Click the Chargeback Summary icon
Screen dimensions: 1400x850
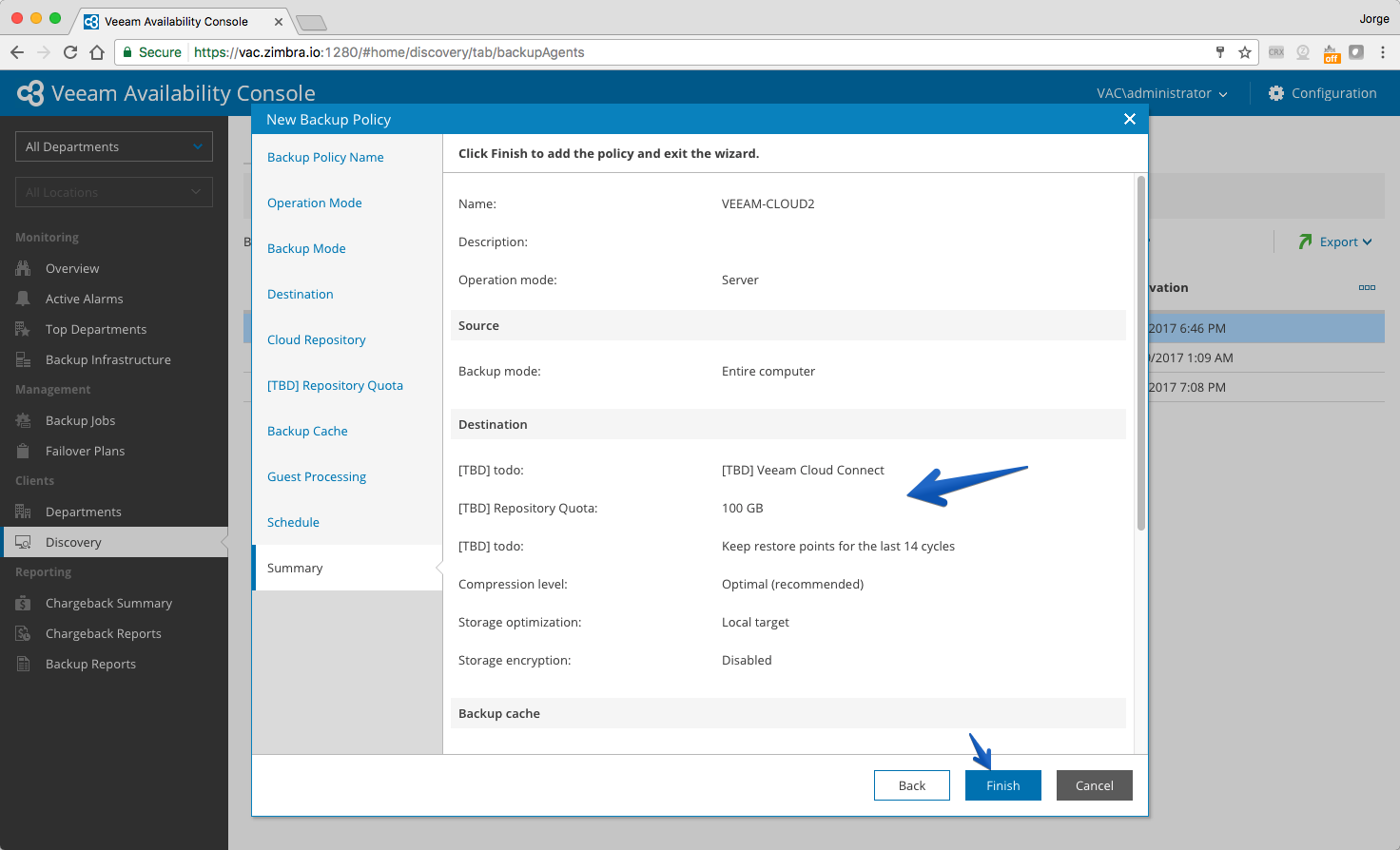23,603
